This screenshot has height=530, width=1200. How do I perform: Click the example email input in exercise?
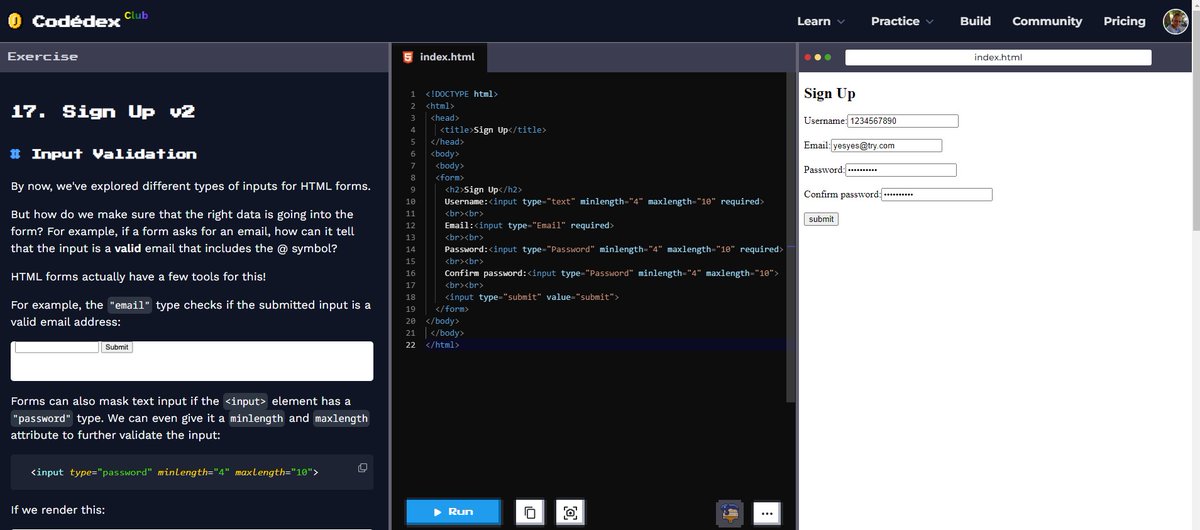coord(57,347)
